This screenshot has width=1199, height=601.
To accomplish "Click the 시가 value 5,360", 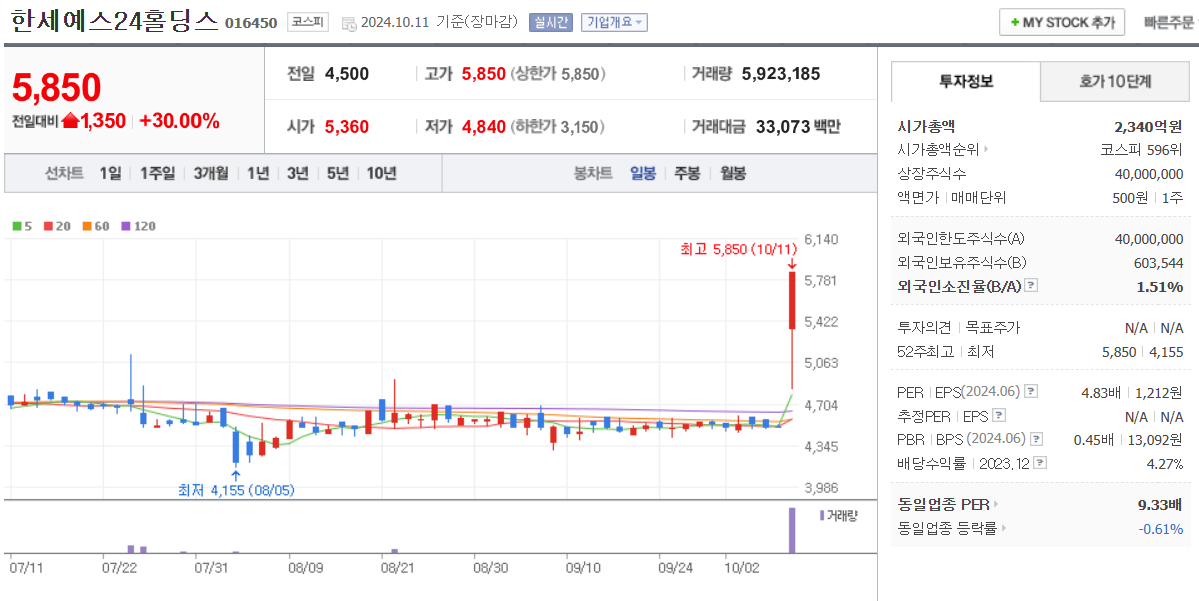I will [347, 127].
